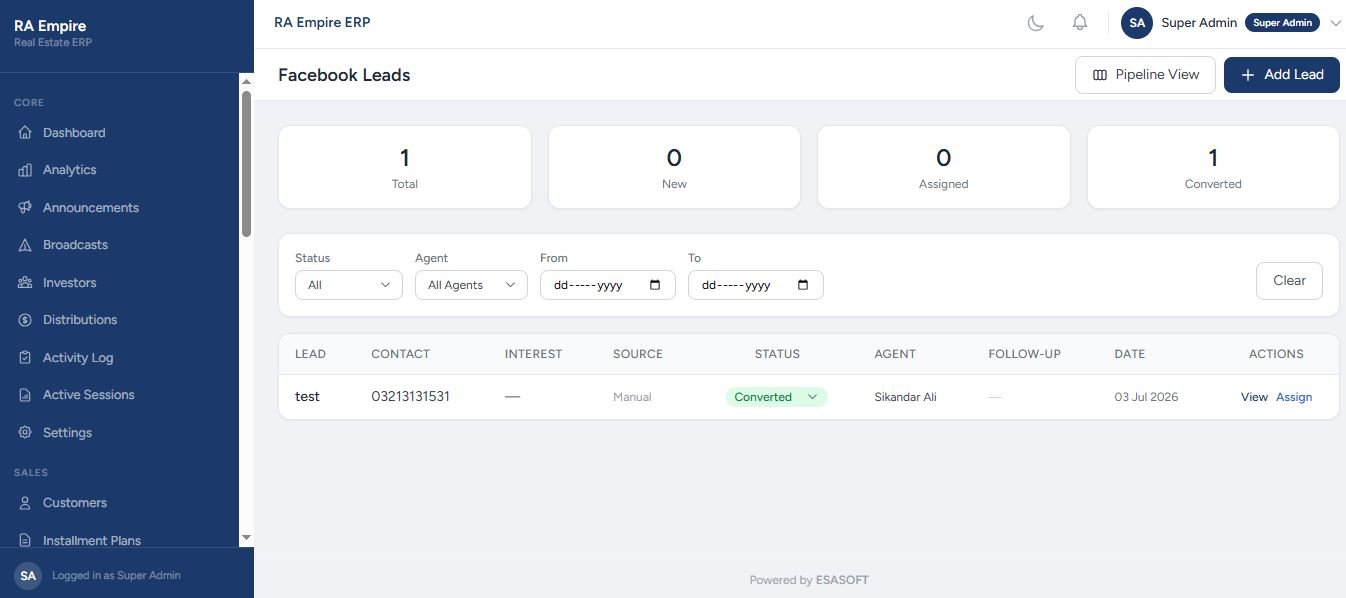Click the RA Empire ERP header title
The image size is (1346, 598).
coord(322,22)
